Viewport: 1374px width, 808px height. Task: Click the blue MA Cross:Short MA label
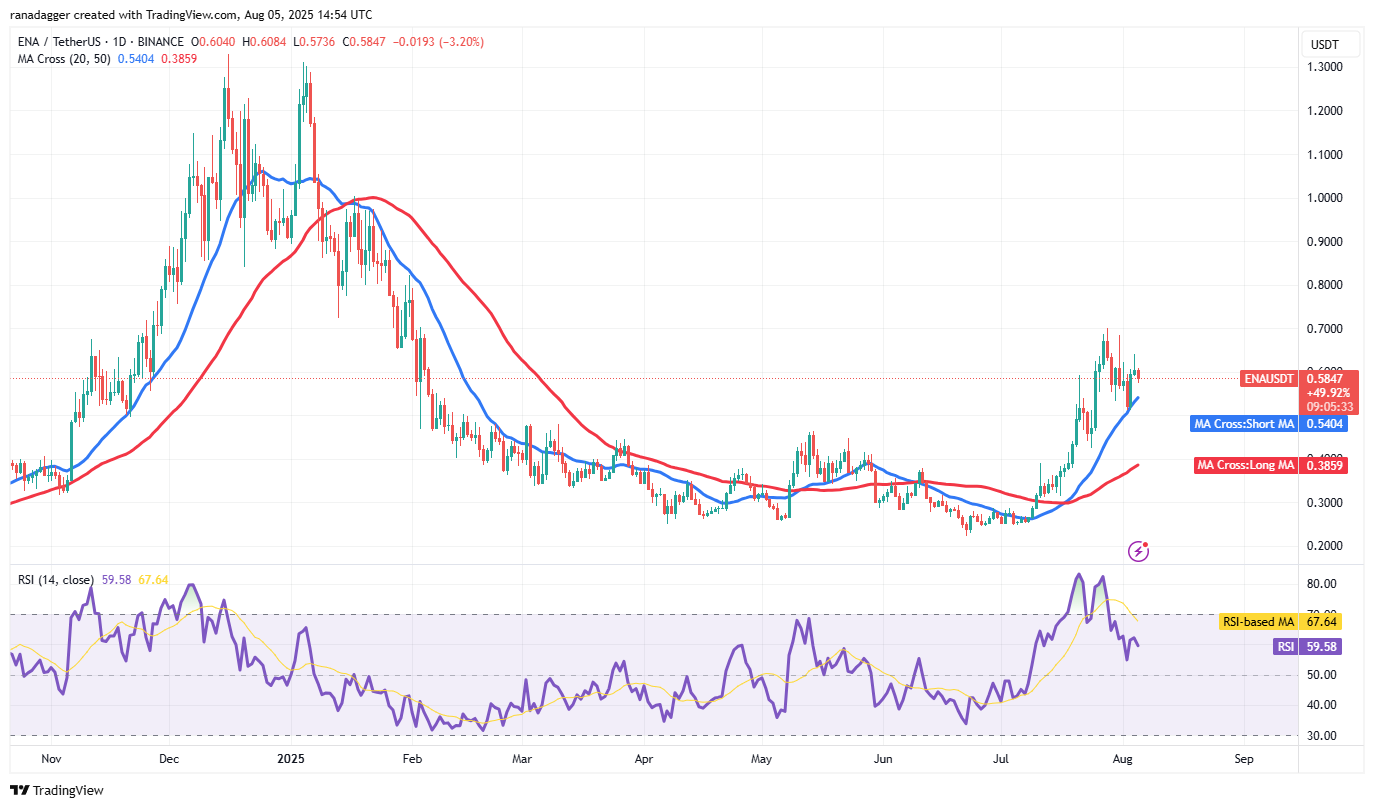[1243, 424]
